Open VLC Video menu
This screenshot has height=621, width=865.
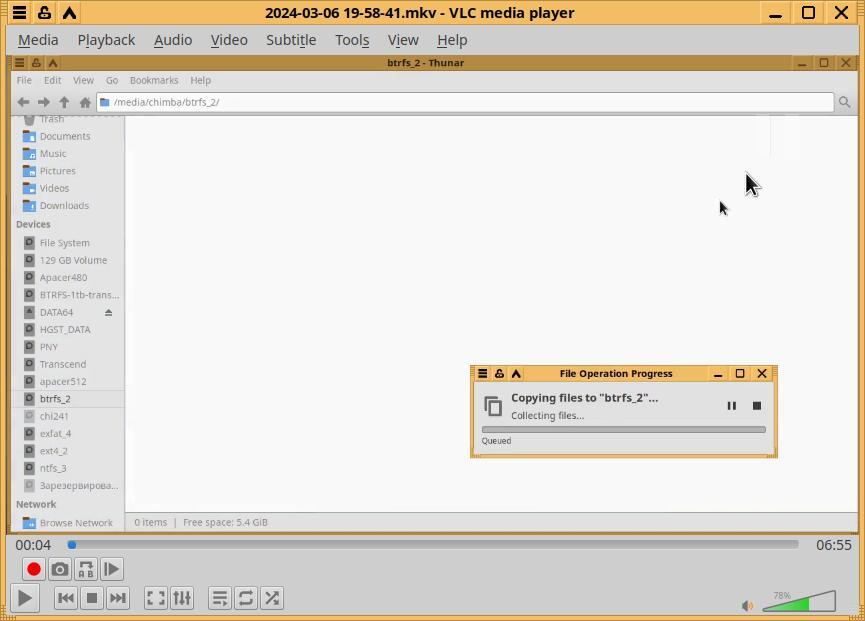point(229,40)
